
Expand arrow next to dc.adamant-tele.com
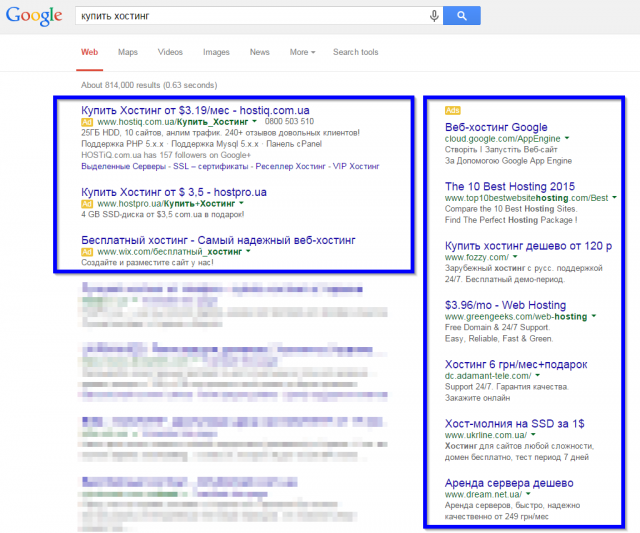538,375
